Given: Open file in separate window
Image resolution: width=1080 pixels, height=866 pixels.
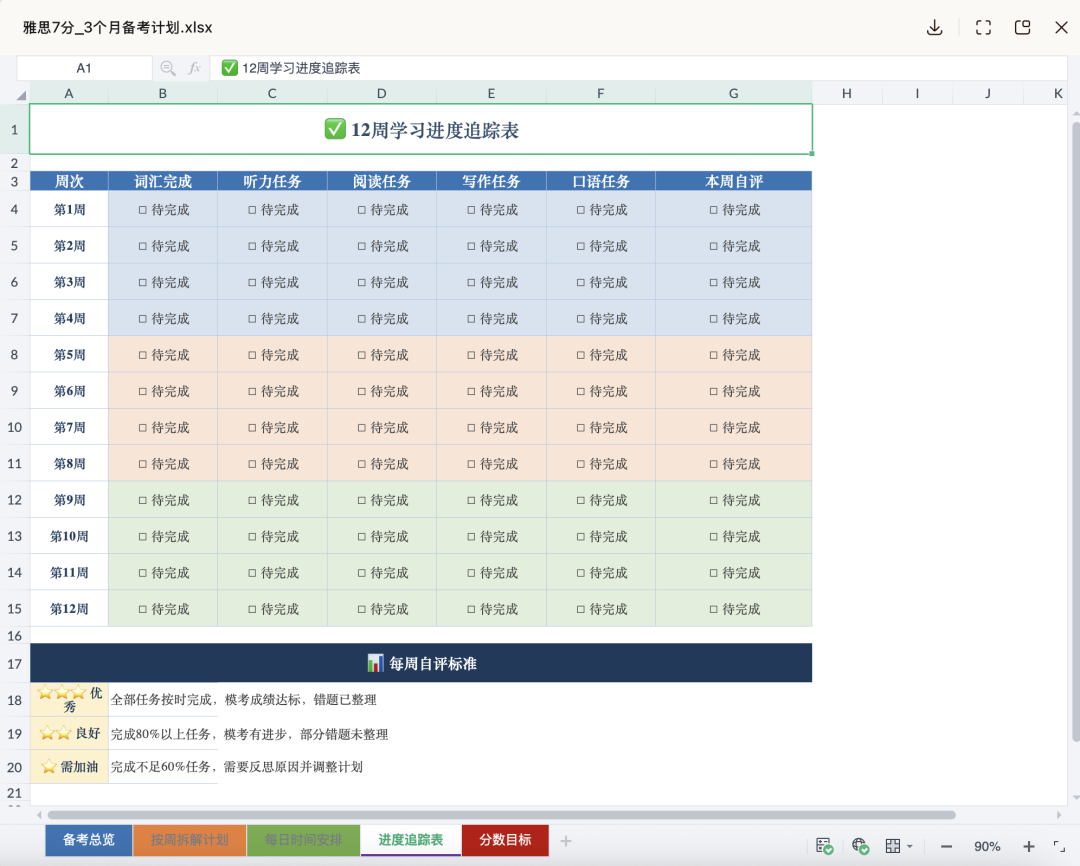Looking at the screenshot, I should coord(1022,28).
